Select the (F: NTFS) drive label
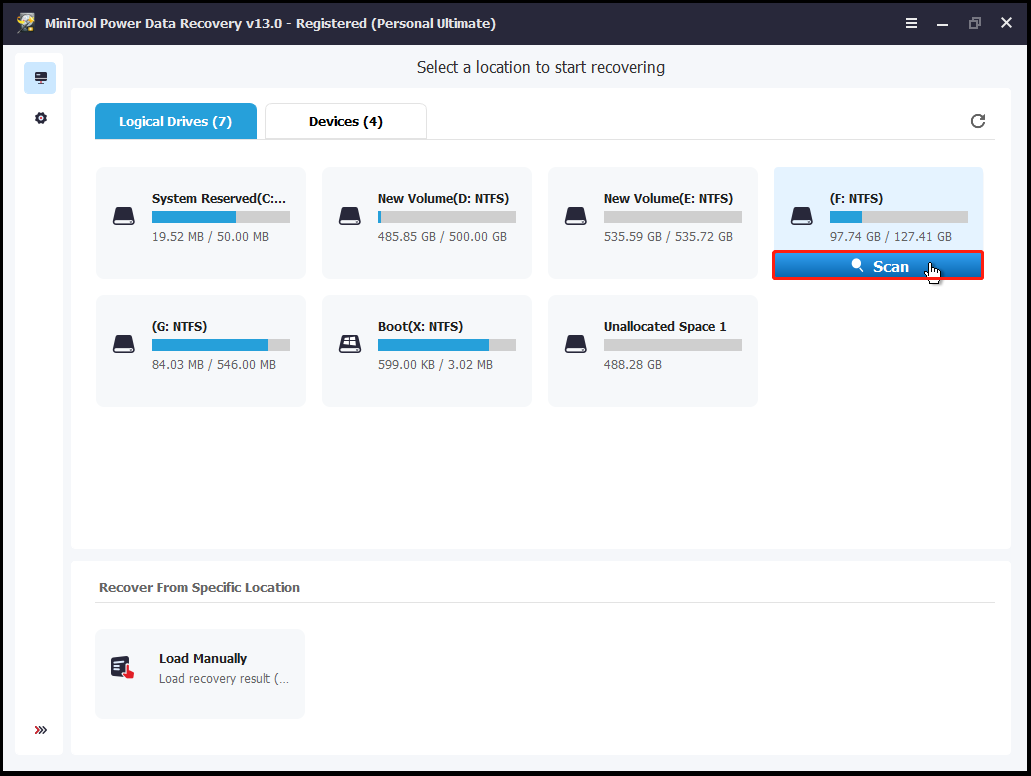Viewport: 1031px width, 776px height. 856,199
